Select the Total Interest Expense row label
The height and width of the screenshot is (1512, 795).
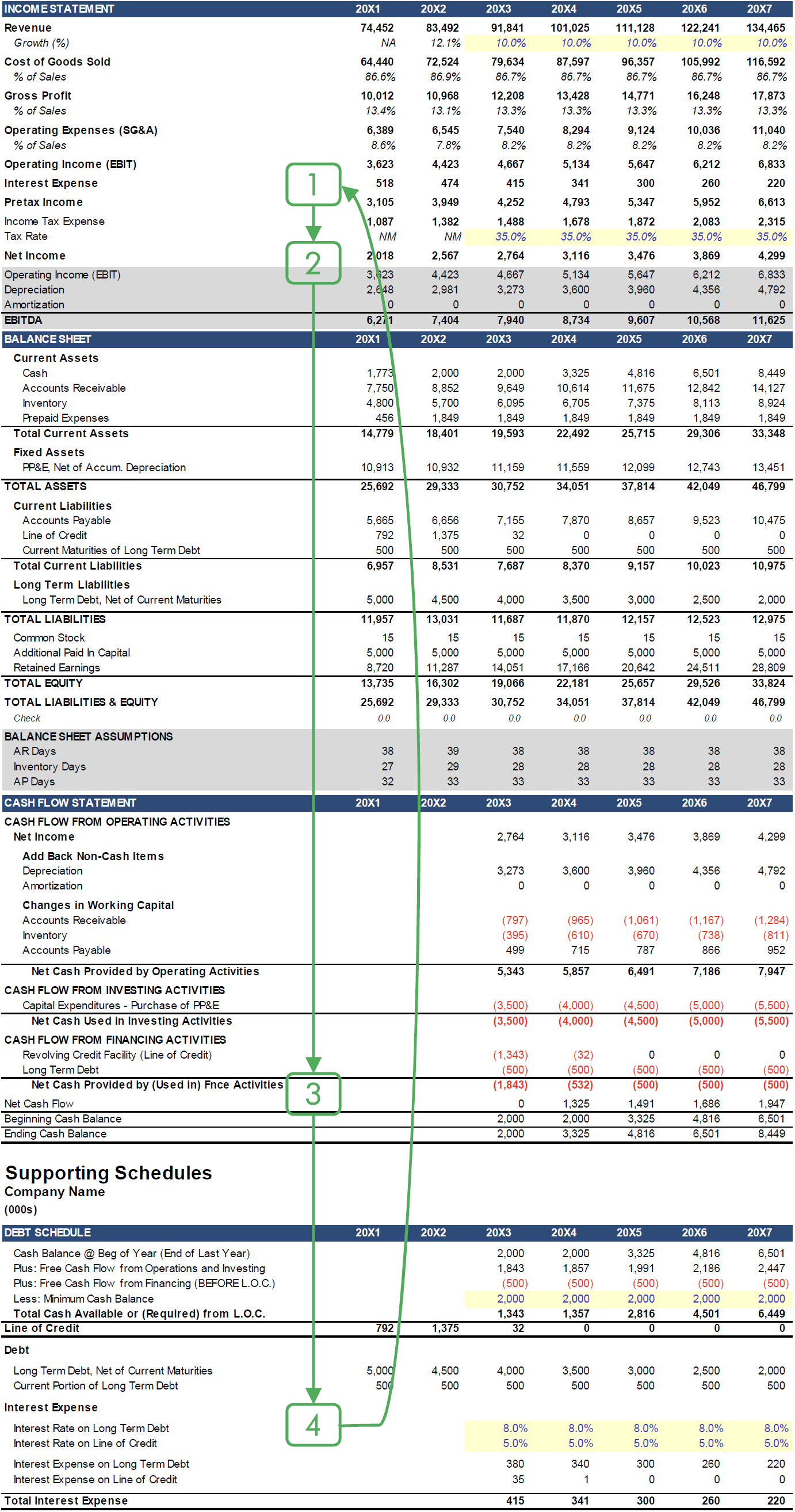point(66,1501)
